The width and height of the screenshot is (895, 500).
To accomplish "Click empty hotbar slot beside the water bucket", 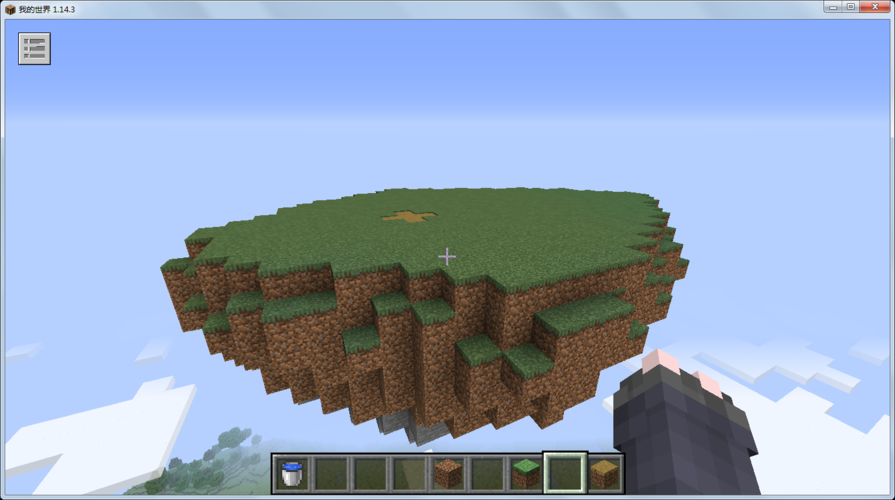I will pos(331,474).
